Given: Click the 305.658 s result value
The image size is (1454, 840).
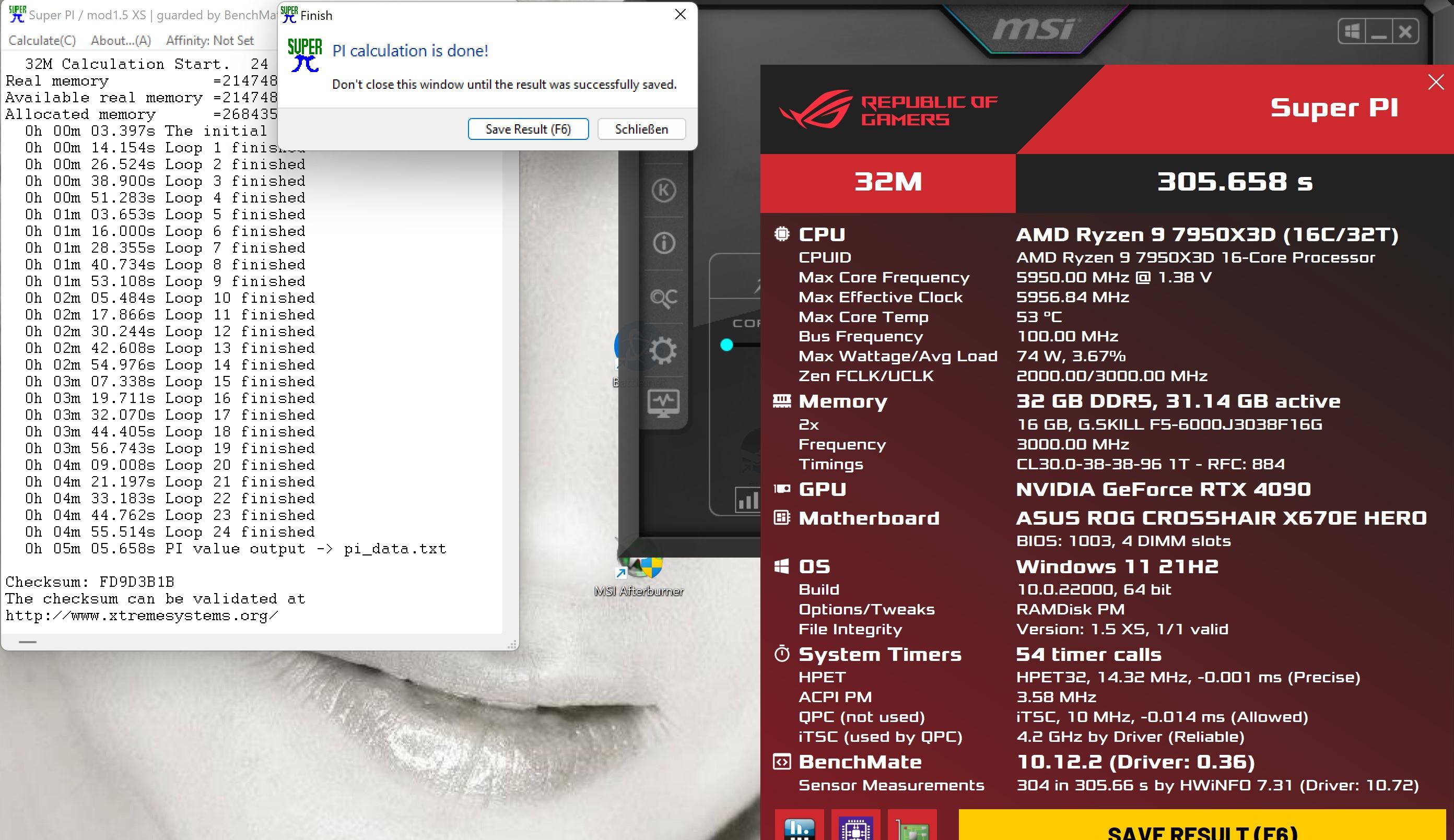Looking at the screenshot, I should (x=1235, y=182).
